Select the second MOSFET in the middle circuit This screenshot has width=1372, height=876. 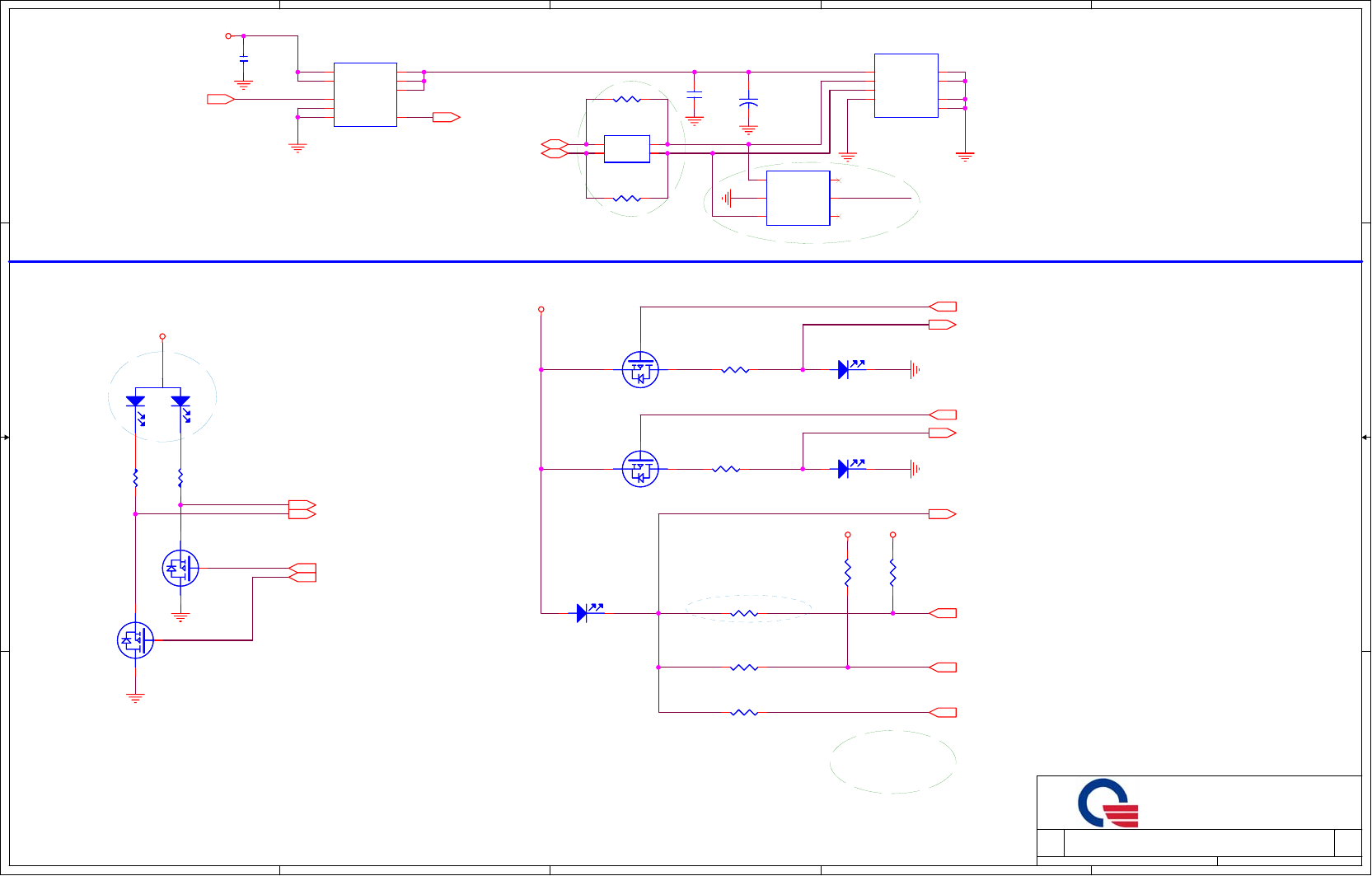point(640,469)
